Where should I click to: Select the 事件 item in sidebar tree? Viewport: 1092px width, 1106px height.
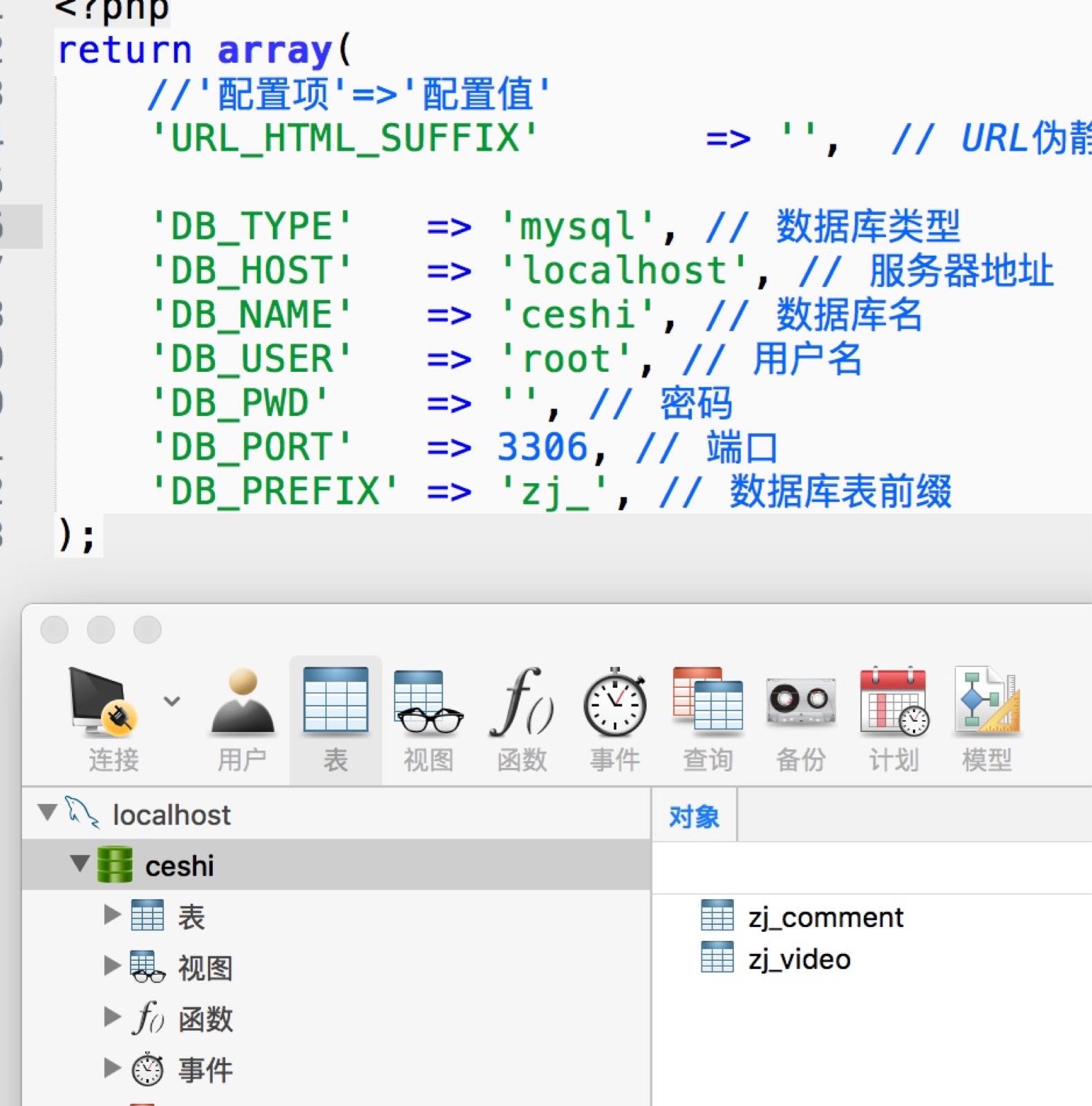tap(205, 1070)
